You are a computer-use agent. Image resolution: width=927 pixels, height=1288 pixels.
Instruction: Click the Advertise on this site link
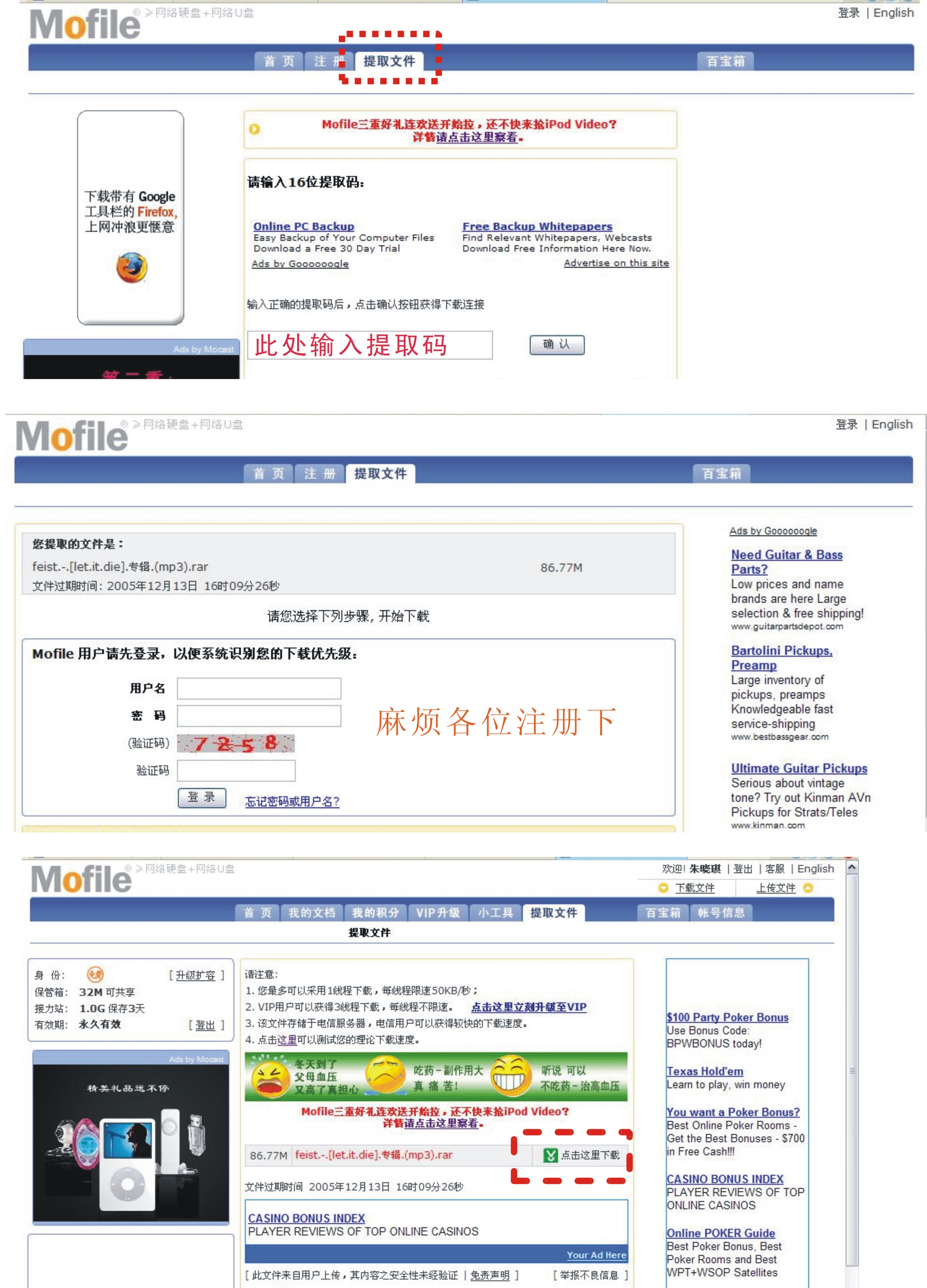click(616, 263)
